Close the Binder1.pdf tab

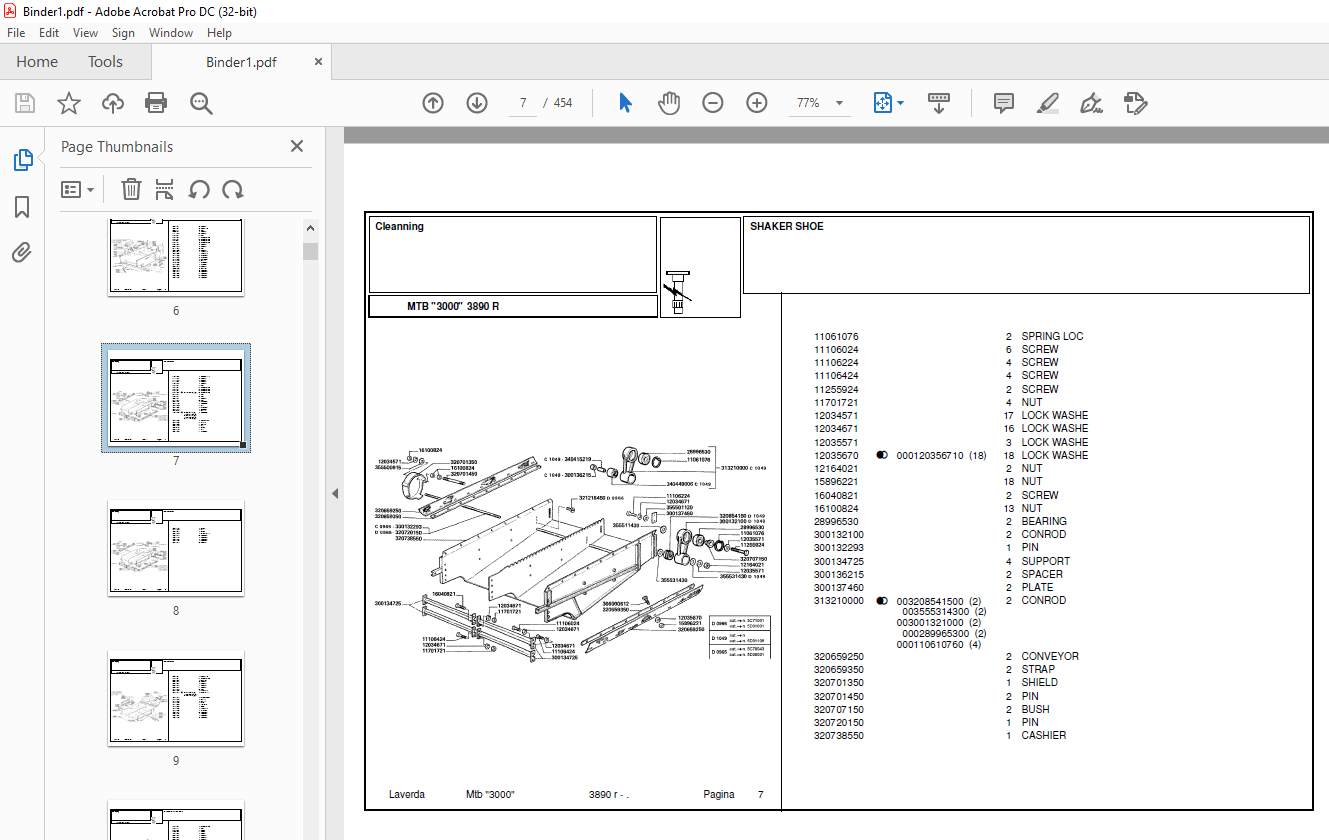pos(319,61)
